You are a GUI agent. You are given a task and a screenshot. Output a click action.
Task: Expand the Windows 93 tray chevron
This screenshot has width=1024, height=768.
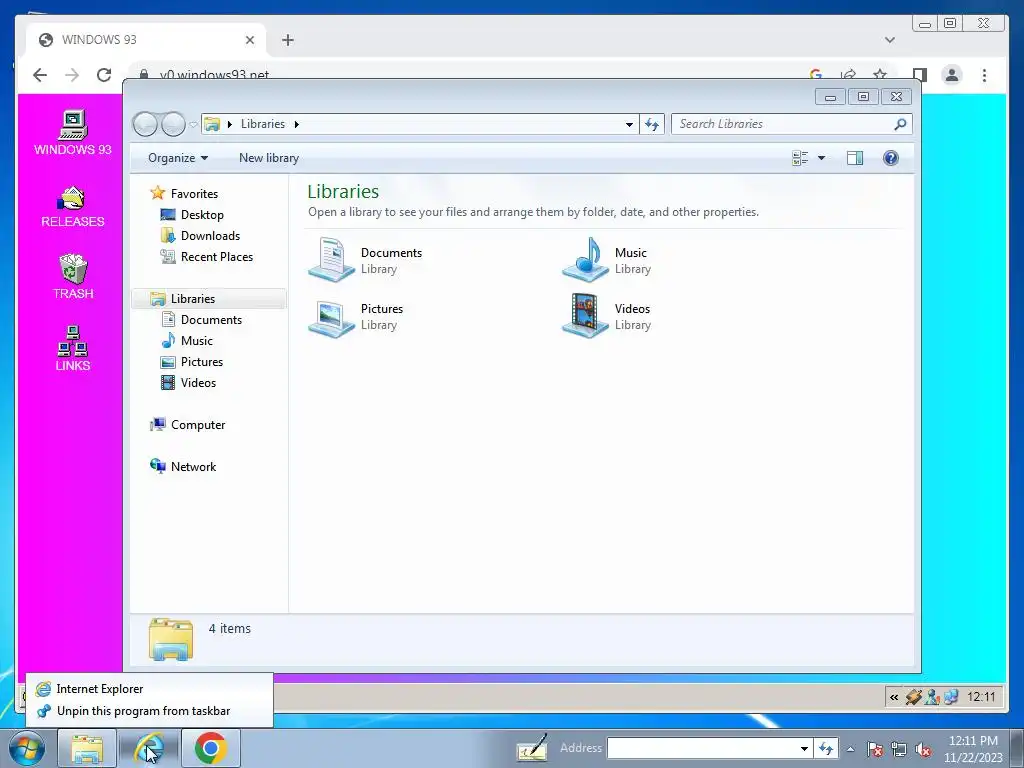click(x=893, y=697)
